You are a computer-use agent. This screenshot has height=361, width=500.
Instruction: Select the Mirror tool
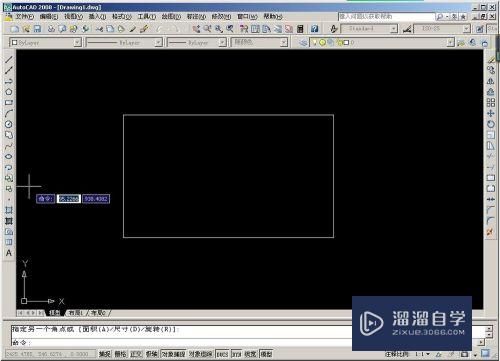[x=491, y=81]
